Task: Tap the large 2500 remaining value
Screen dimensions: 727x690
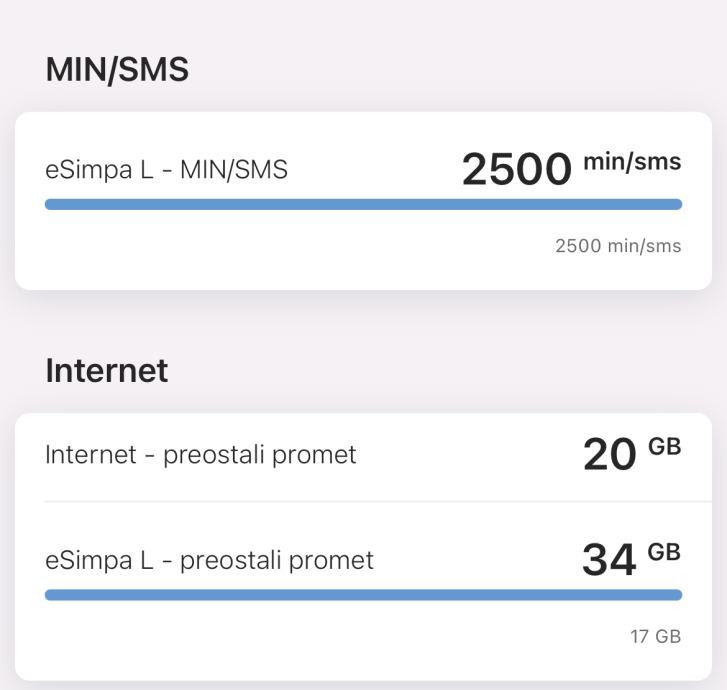Action: point(516,170)
